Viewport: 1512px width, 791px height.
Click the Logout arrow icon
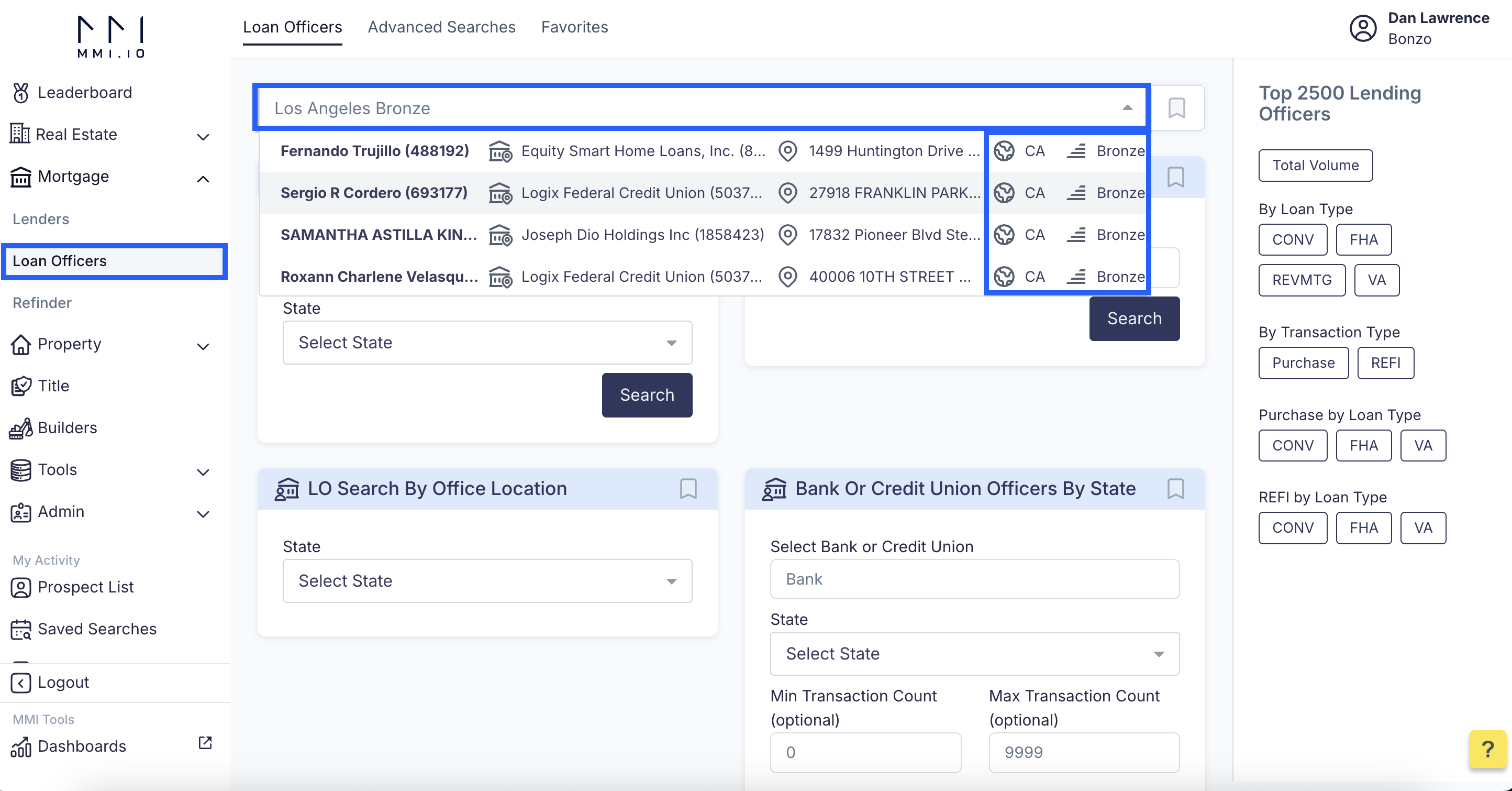(x=20, y=683)
